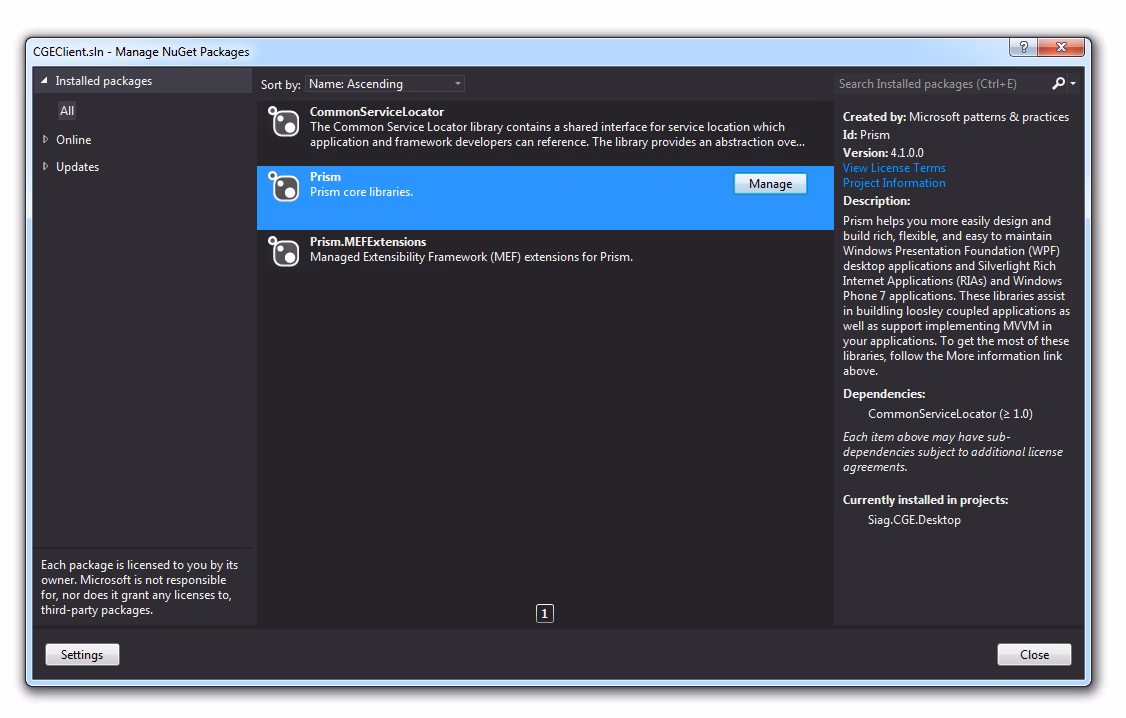Go to page 1 in the pager

click(x=545, y=614)
